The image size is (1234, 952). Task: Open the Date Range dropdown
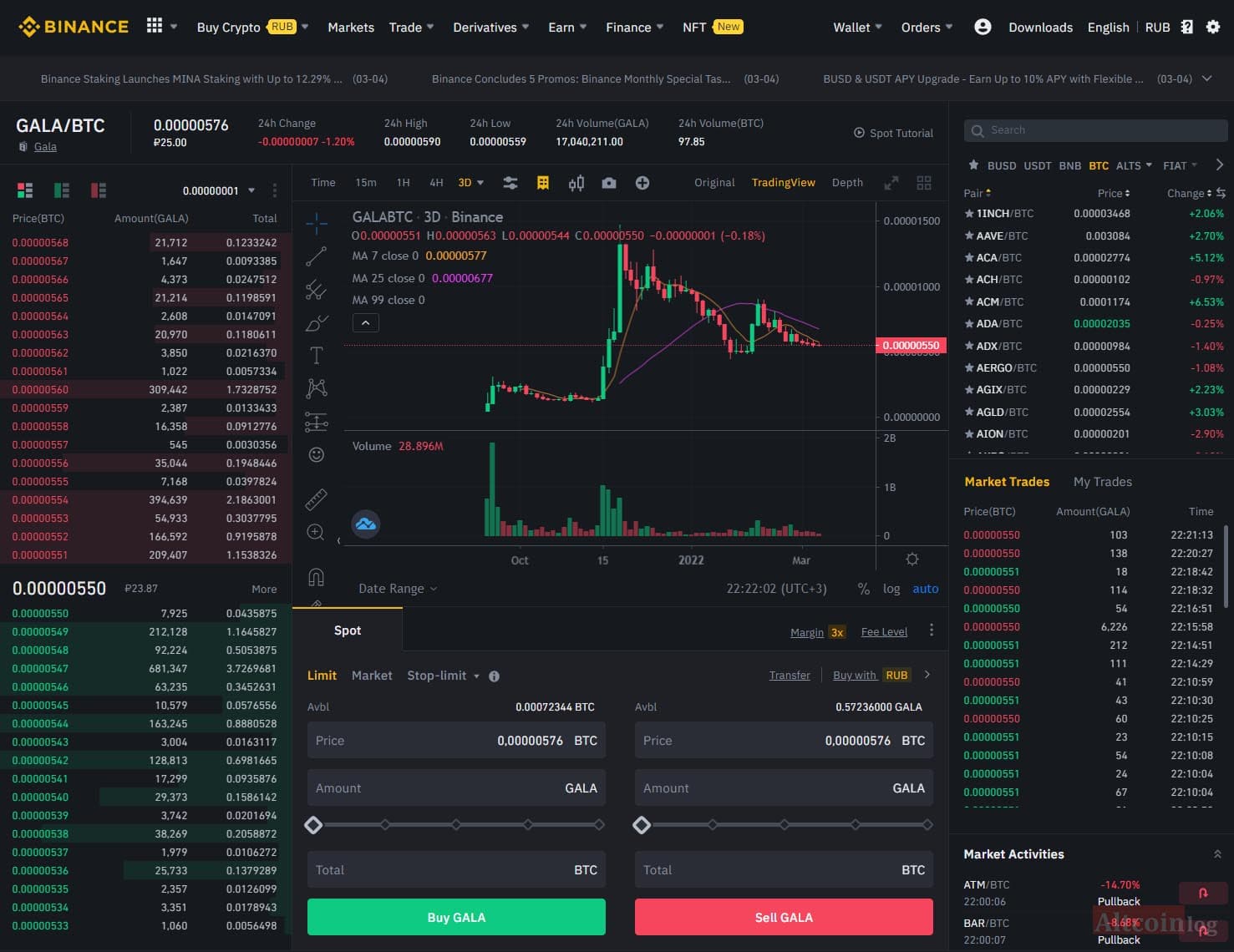point(398,589)
